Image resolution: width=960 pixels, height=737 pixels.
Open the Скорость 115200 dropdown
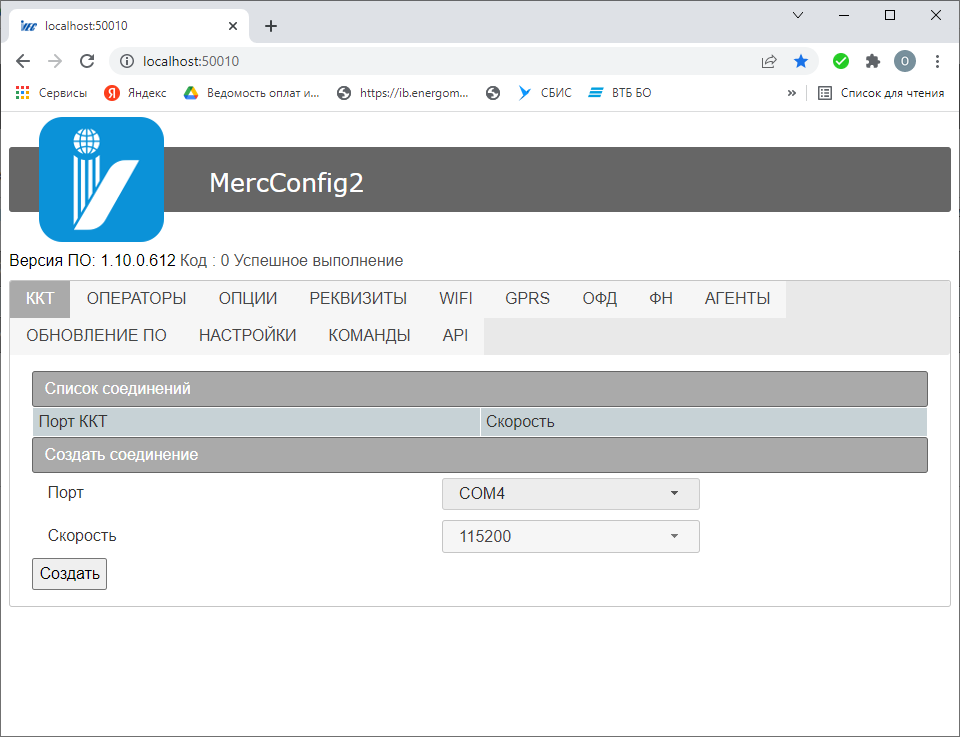tap(571, 537)
